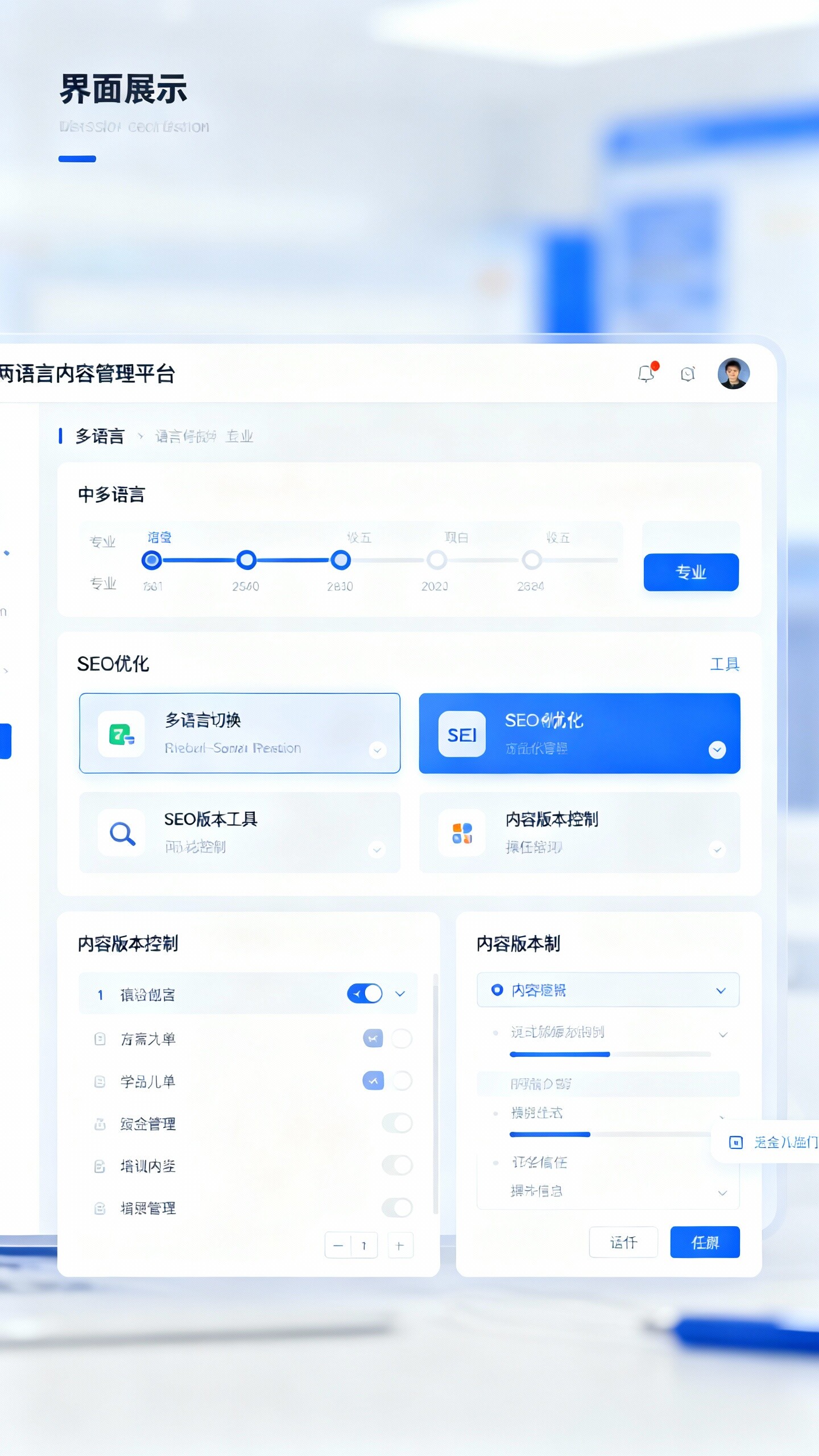Click the second breadcrumb item after 多语言
Viewport: 819px width, 1456px height.
pyautogui.click(x=185, y=436)
